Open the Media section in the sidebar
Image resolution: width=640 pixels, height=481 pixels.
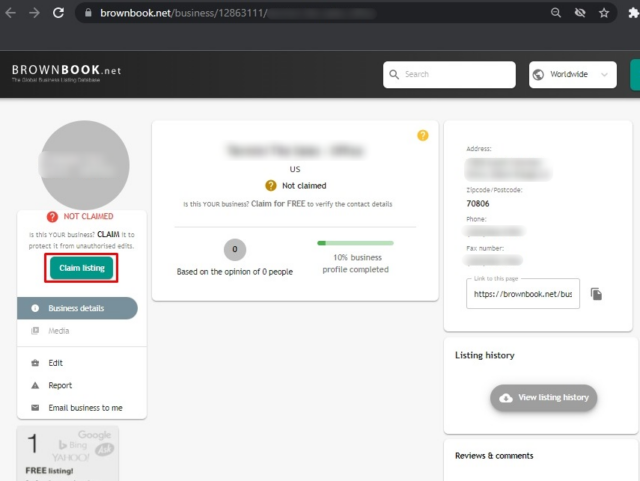pos(60,331)
